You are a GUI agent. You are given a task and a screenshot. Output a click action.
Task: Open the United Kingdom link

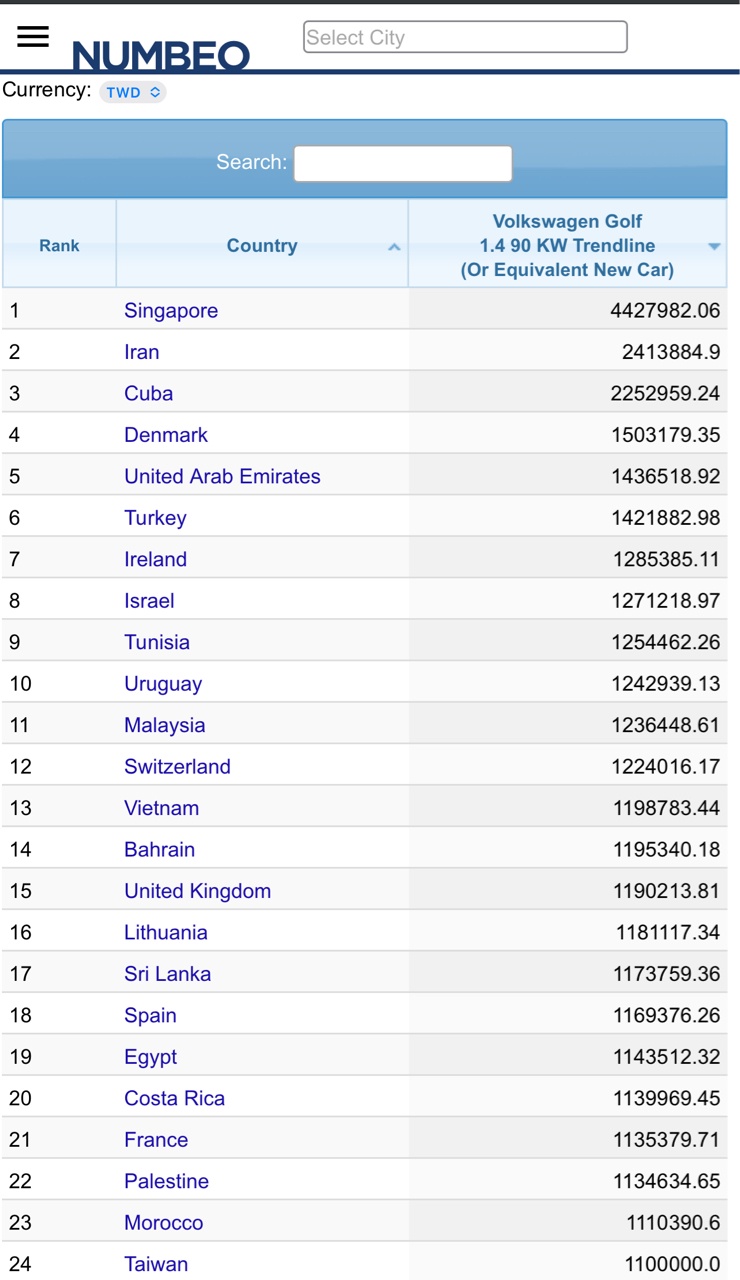click(x=197, y=891)
